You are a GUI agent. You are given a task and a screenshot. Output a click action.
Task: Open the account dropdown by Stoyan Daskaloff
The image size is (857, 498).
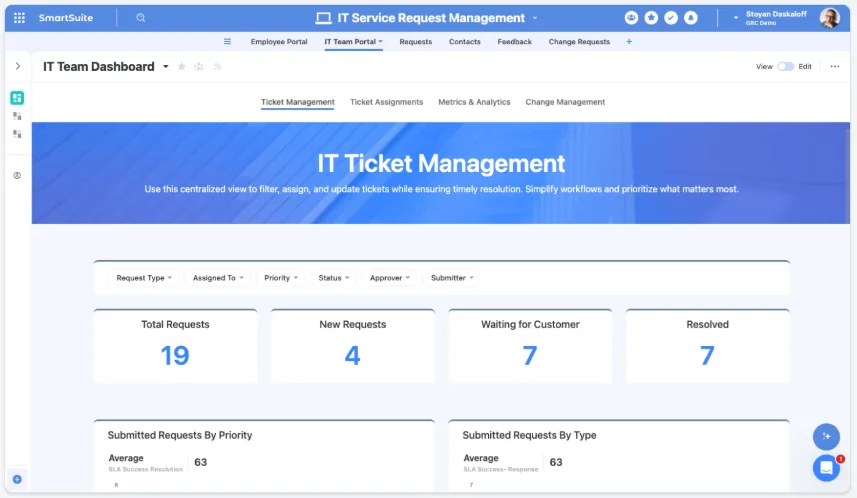736,18
